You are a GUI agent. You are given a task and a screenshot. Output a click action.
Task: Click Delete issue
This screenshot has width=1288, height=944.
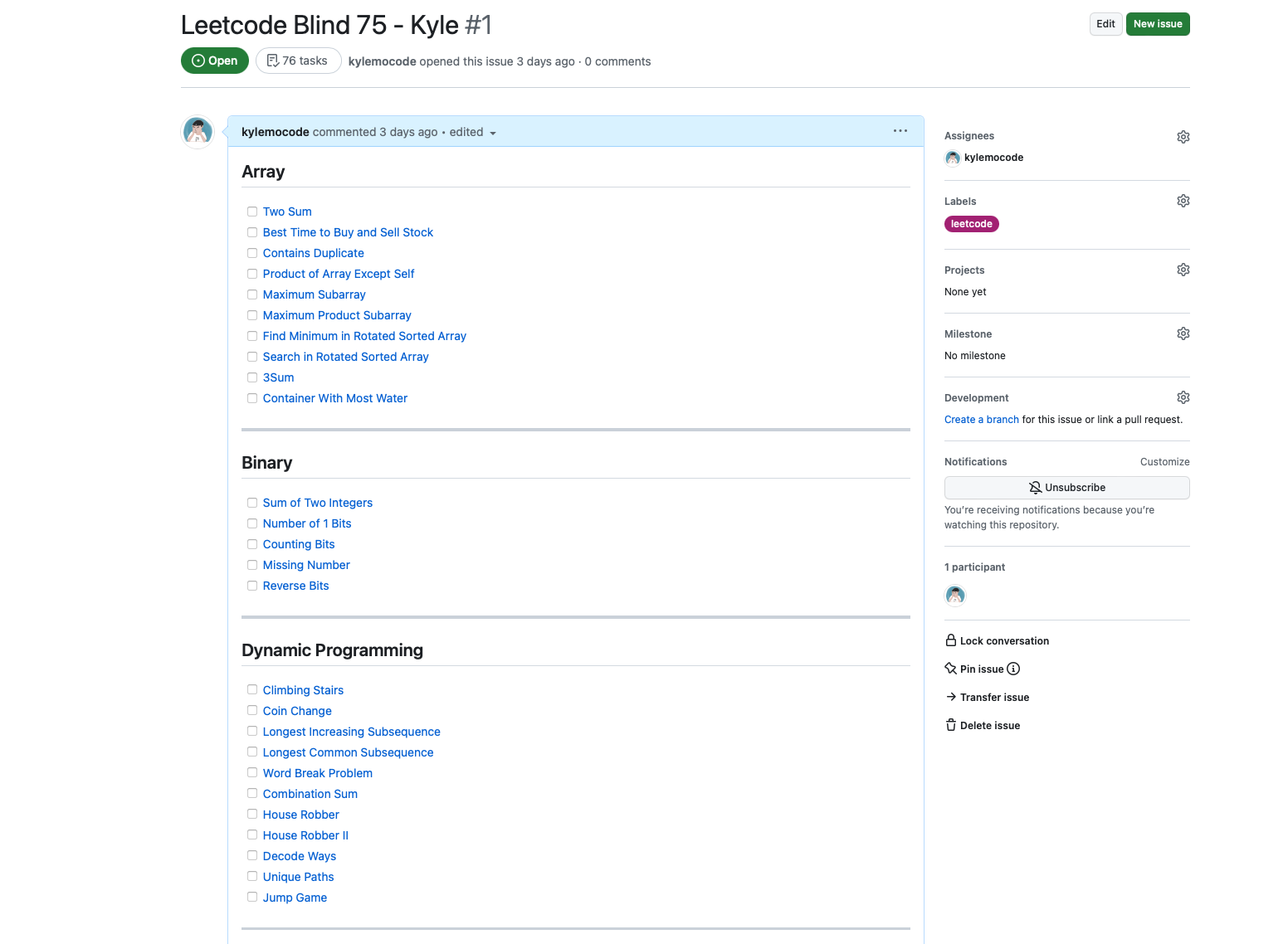pos(983,725)
